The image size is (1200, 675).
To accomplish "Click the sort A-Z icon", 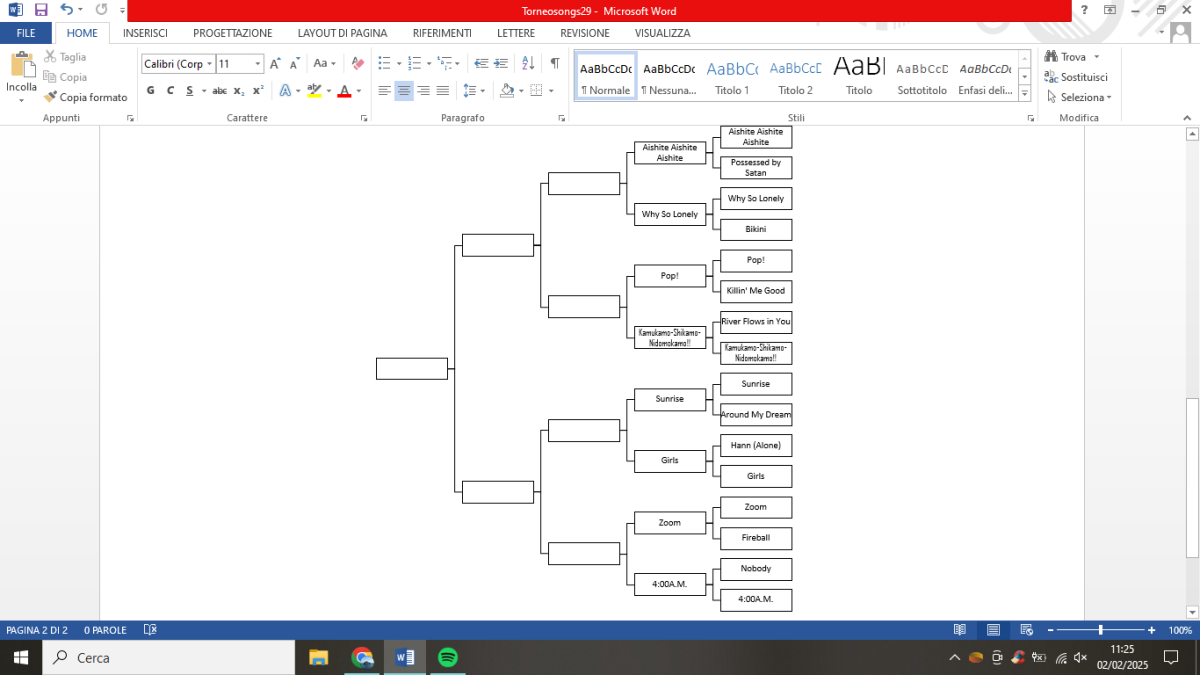I will click(529, 63).
